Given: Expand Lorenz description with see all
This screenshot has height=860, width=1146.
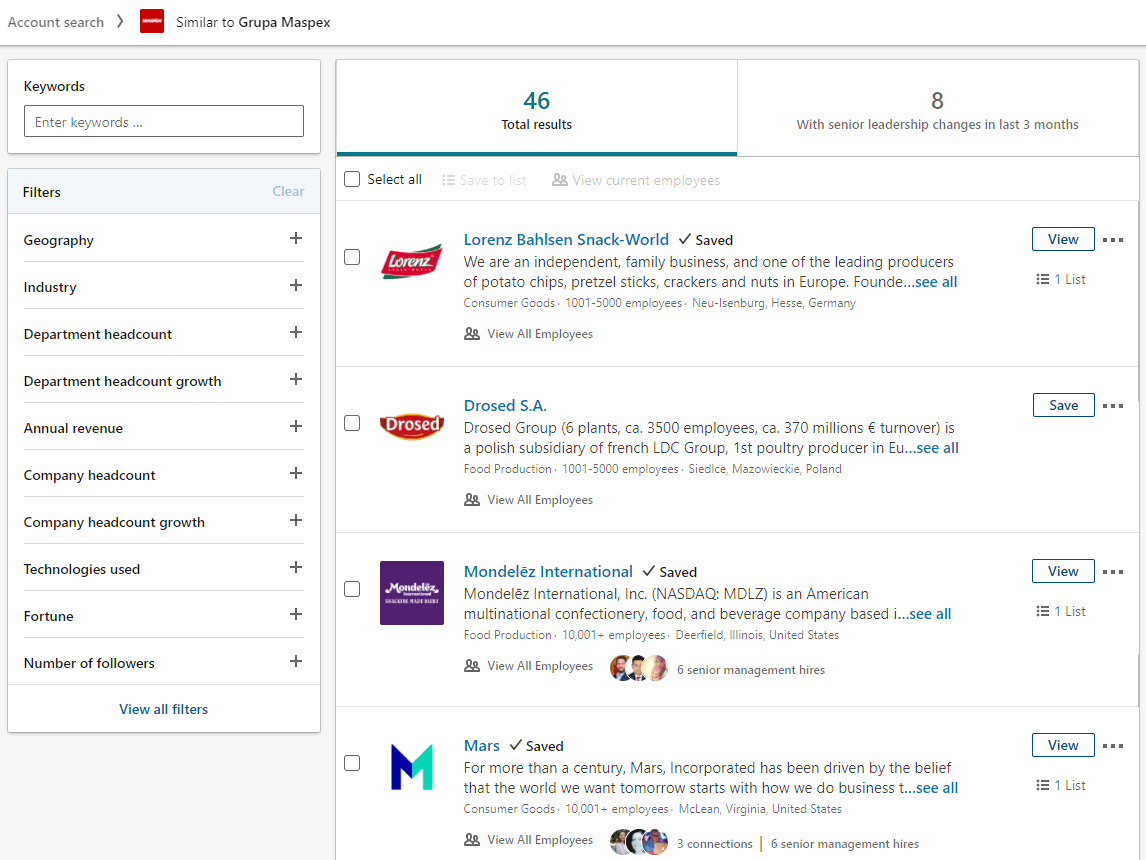Looking at the screenshot, I should pyautogui.click(x=930, y=282).
